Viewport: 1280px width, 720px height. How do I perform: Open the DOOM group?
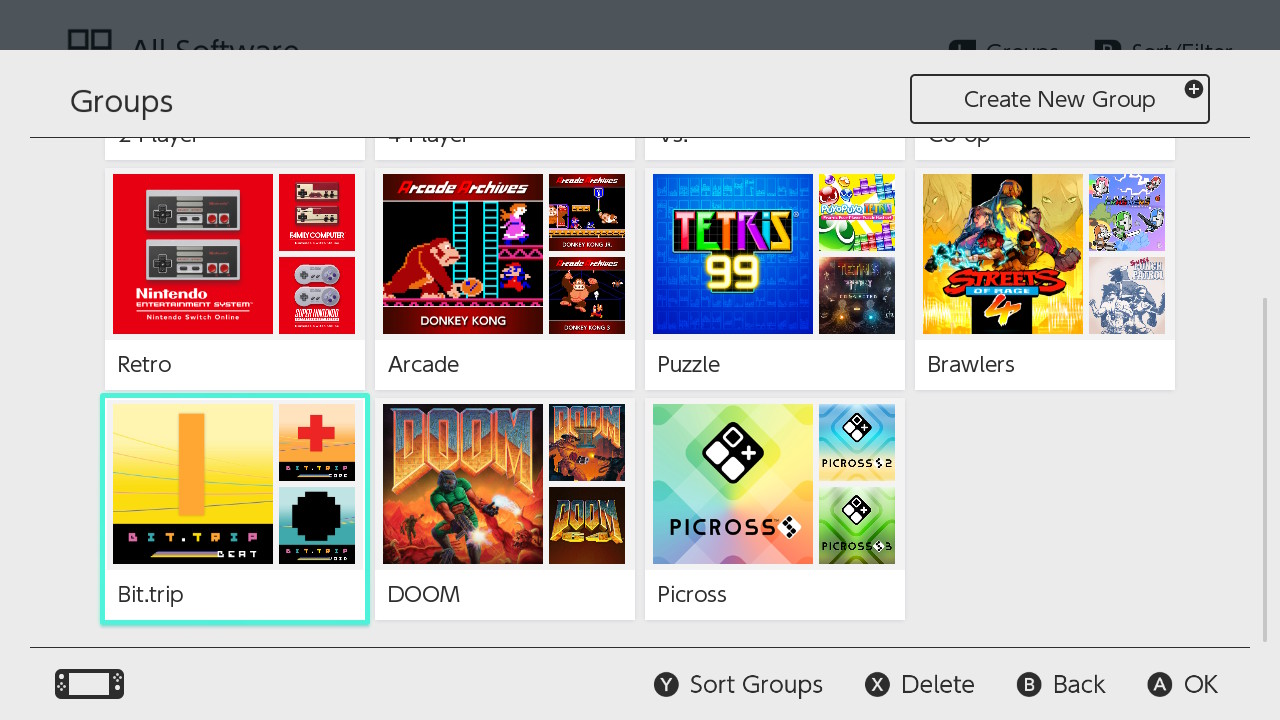click(x=505, y=509)
